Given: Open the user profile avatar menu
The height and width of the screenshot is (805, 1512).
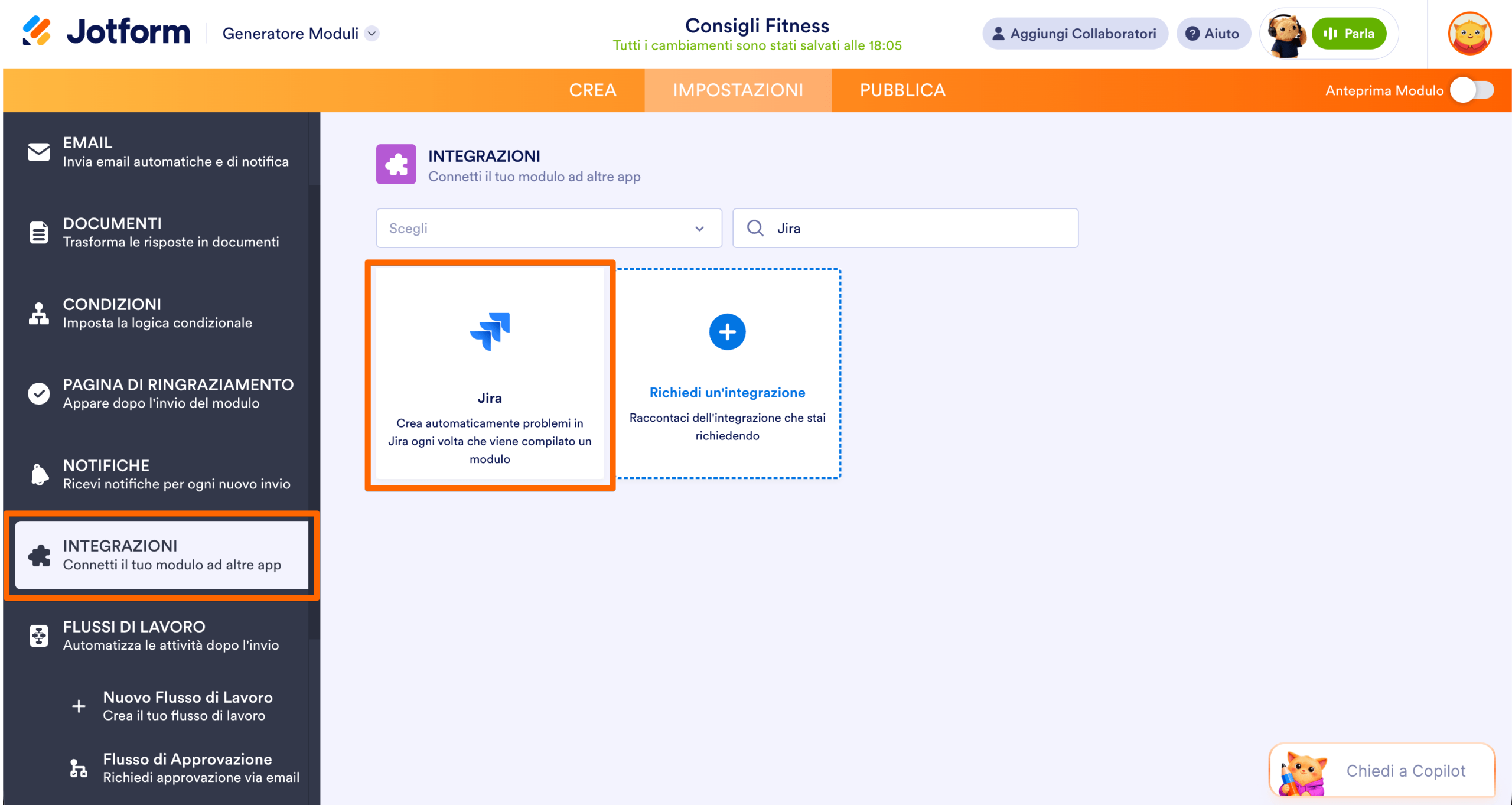Looking at the screenshot, I should click(x=1469, y=34).
